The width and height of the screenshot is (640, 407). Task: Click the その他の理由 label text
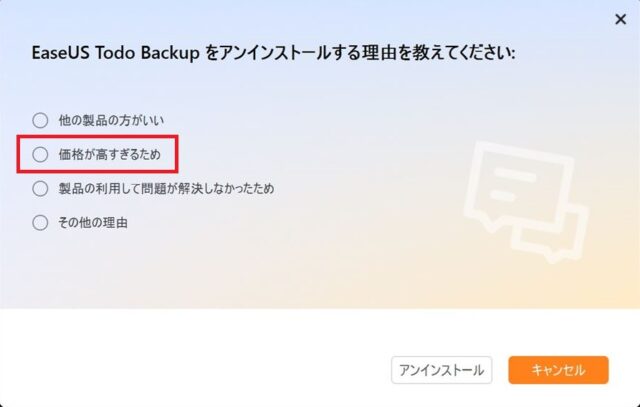coord(93,223)
